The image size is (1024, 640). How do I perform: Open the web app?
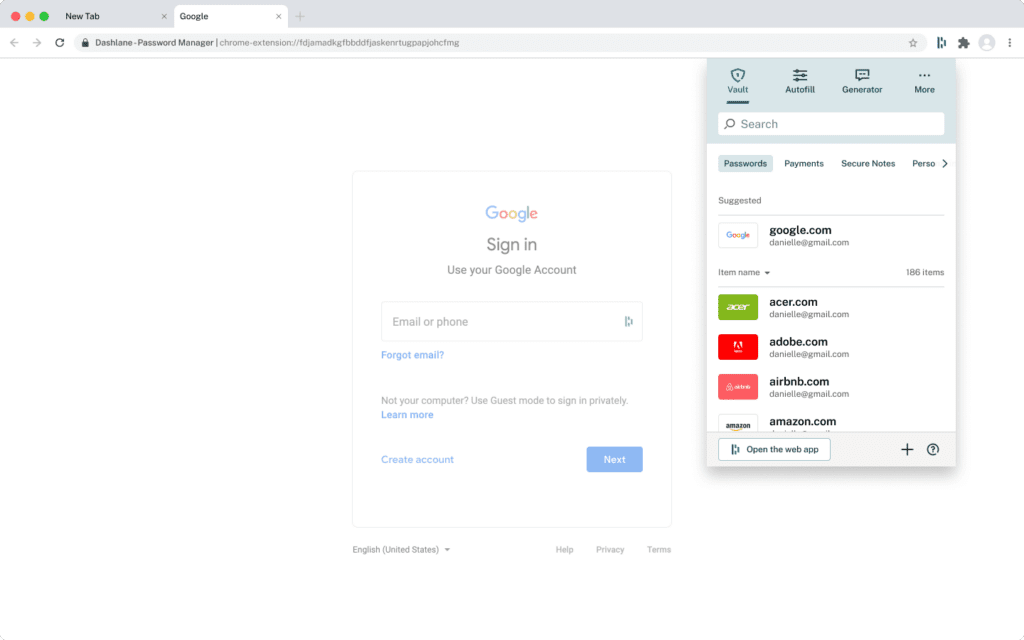(774, 449)
